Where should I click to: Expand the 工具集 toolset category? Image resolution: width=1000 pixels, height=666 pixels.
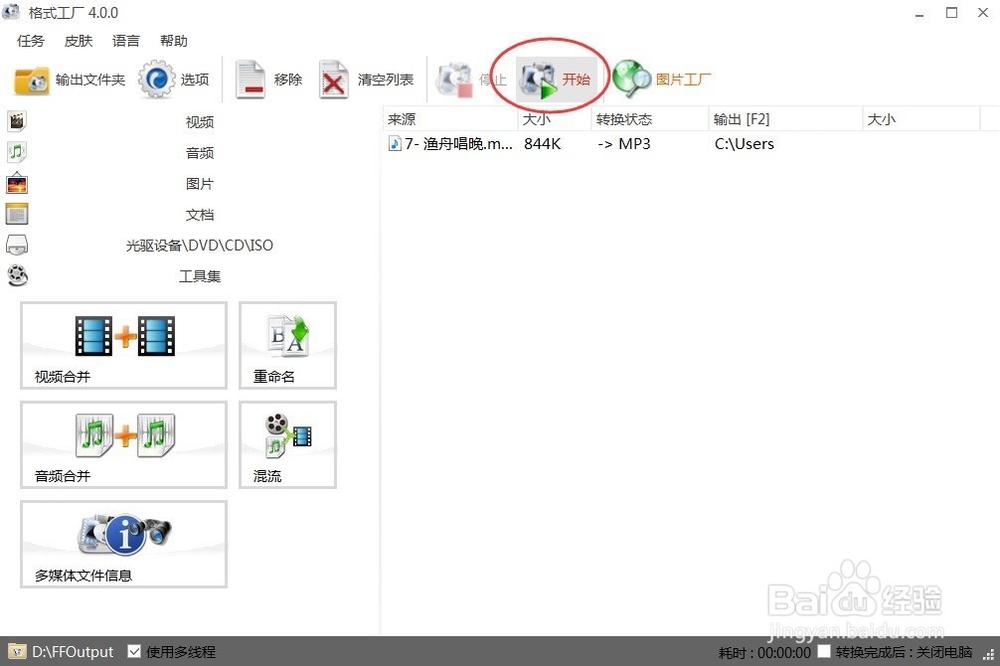click(x=198, y=276)
